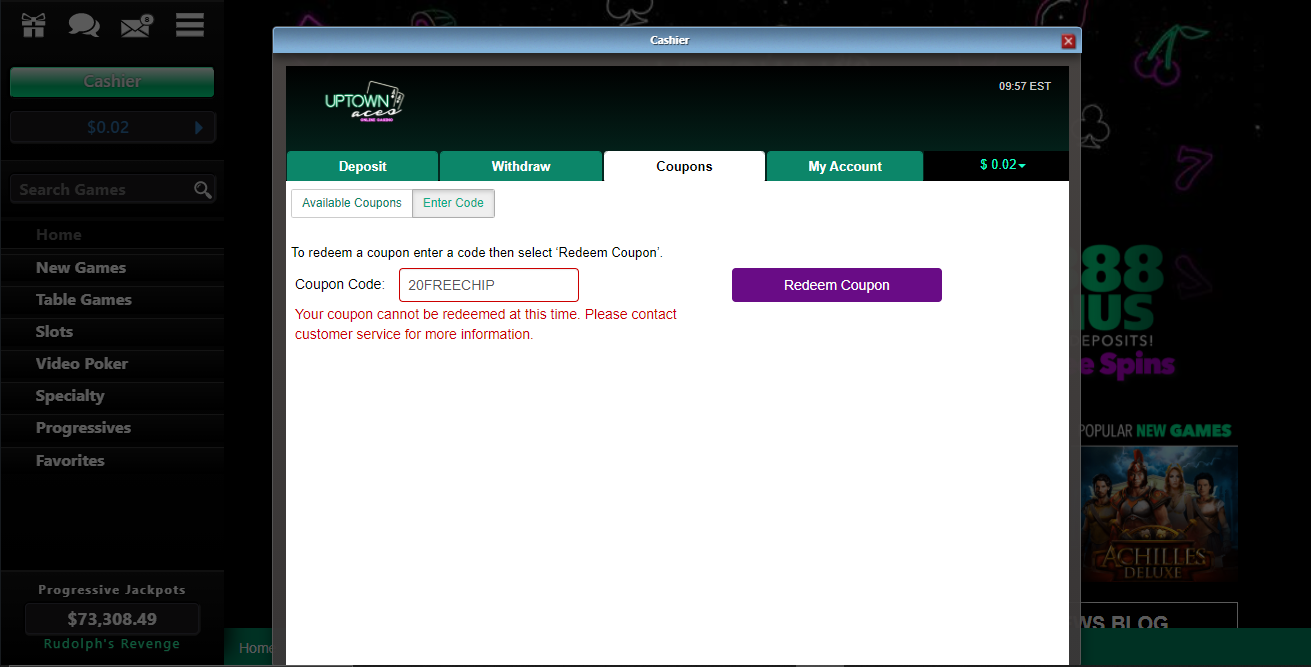This screenshot has height=667, width=1311.
Task: Open the Withdraw tab
Action: tap(520, 166)
